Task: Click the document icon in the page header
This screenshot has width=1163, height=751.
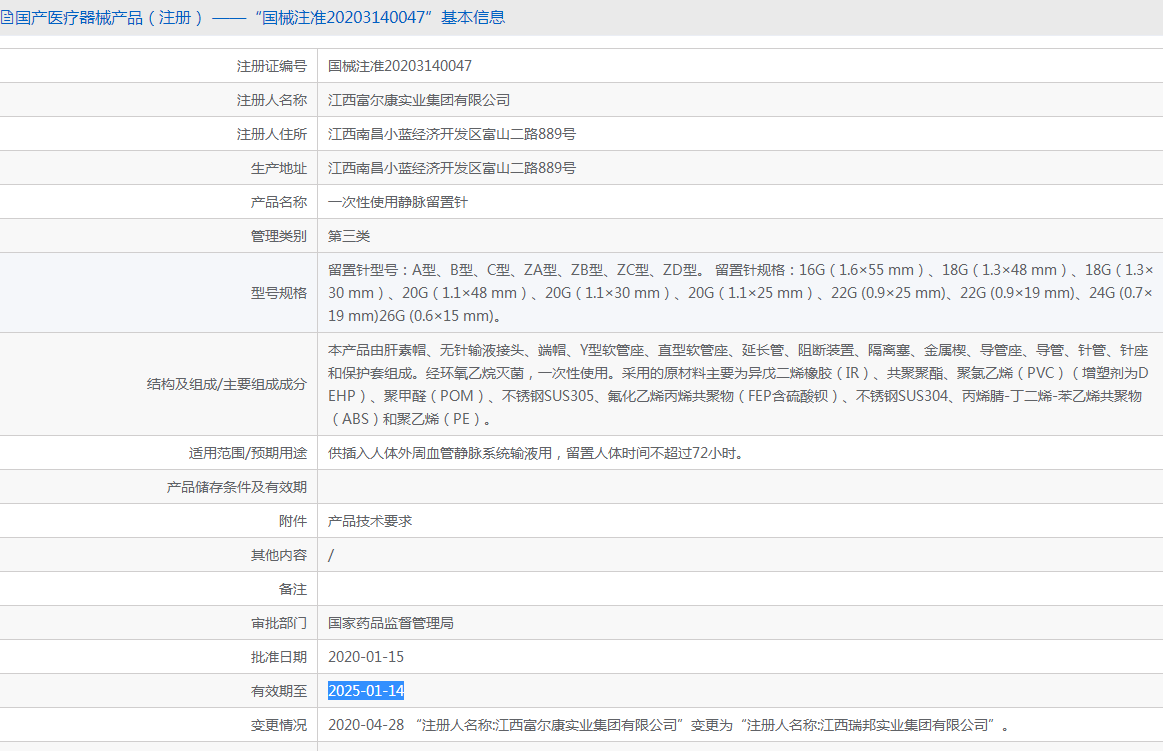Action: (7, 17)
